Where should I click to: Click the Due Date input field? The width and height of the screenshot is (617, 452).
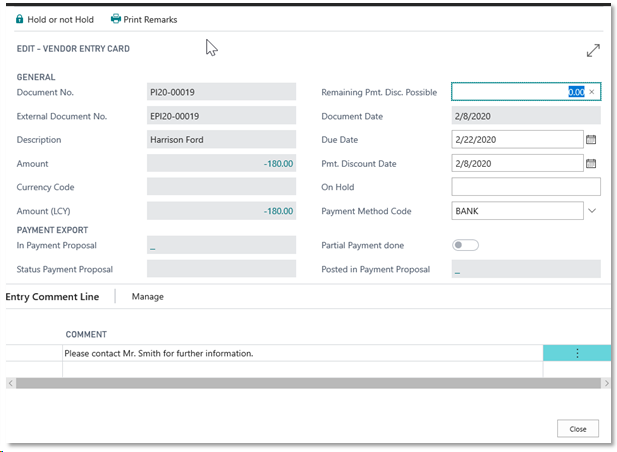coord(516,139)
